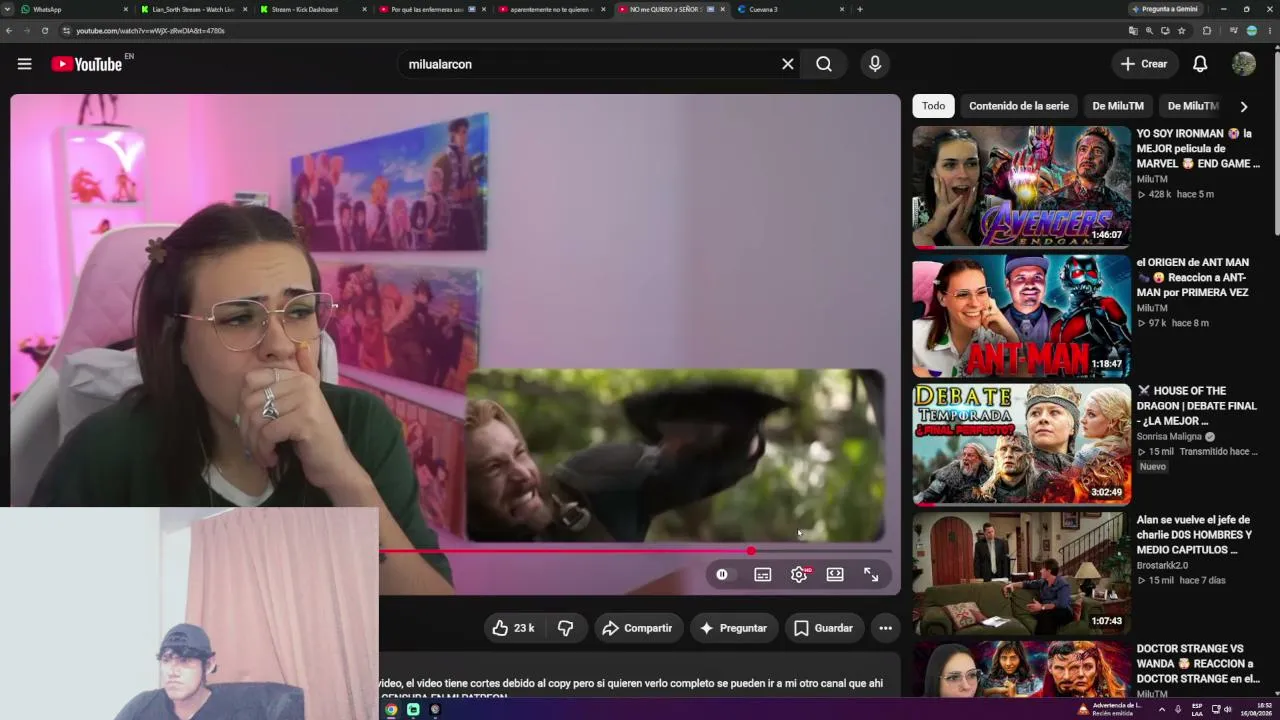Open title 'Alan se vuelve el jefe de charlie'

[x=1194, y=535]
